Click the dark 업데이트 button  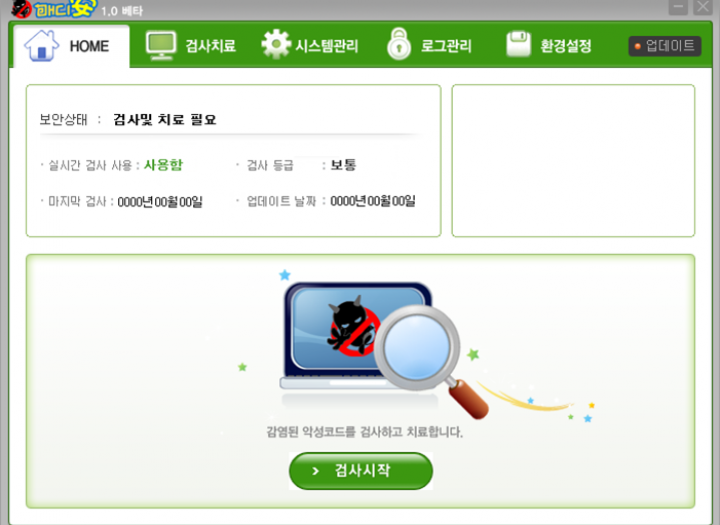(664, 46)
